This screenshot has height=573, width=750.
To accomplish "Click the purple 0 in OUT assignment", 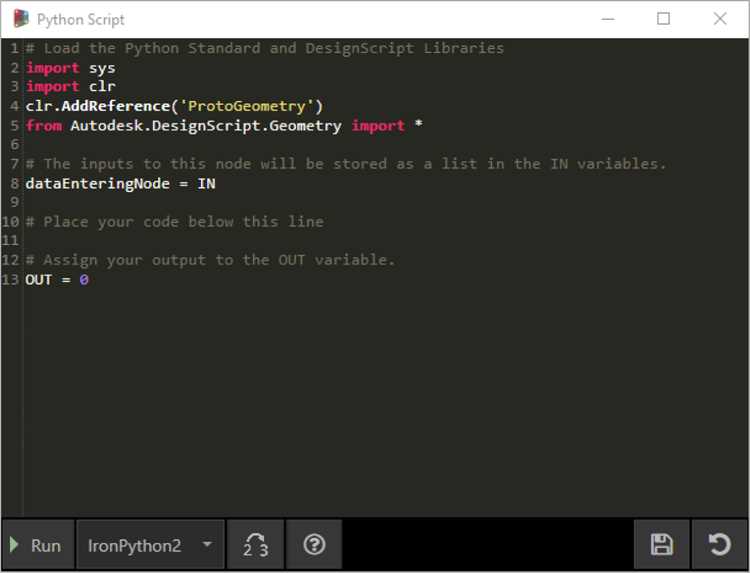I will tap(84, 280).
